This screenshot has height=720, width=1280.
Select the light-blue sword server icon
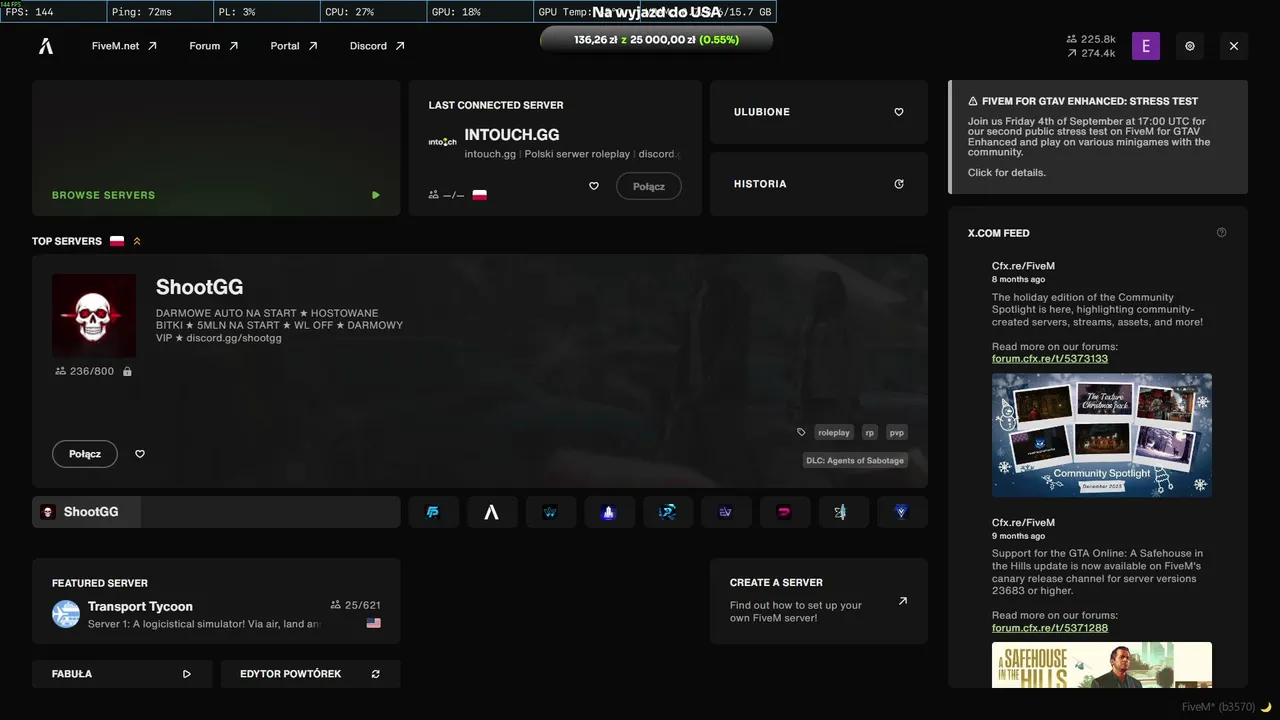tap(842, 512)
